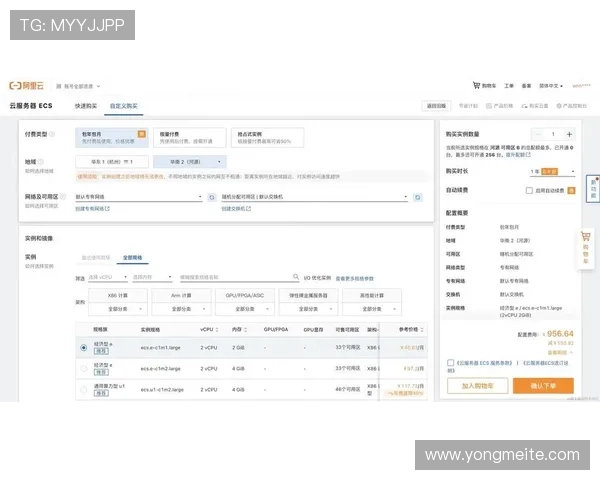This screenshot has width=600, height=480.
Task: Open 华南2 (河源) region dropdown
Action: (189, 162)
